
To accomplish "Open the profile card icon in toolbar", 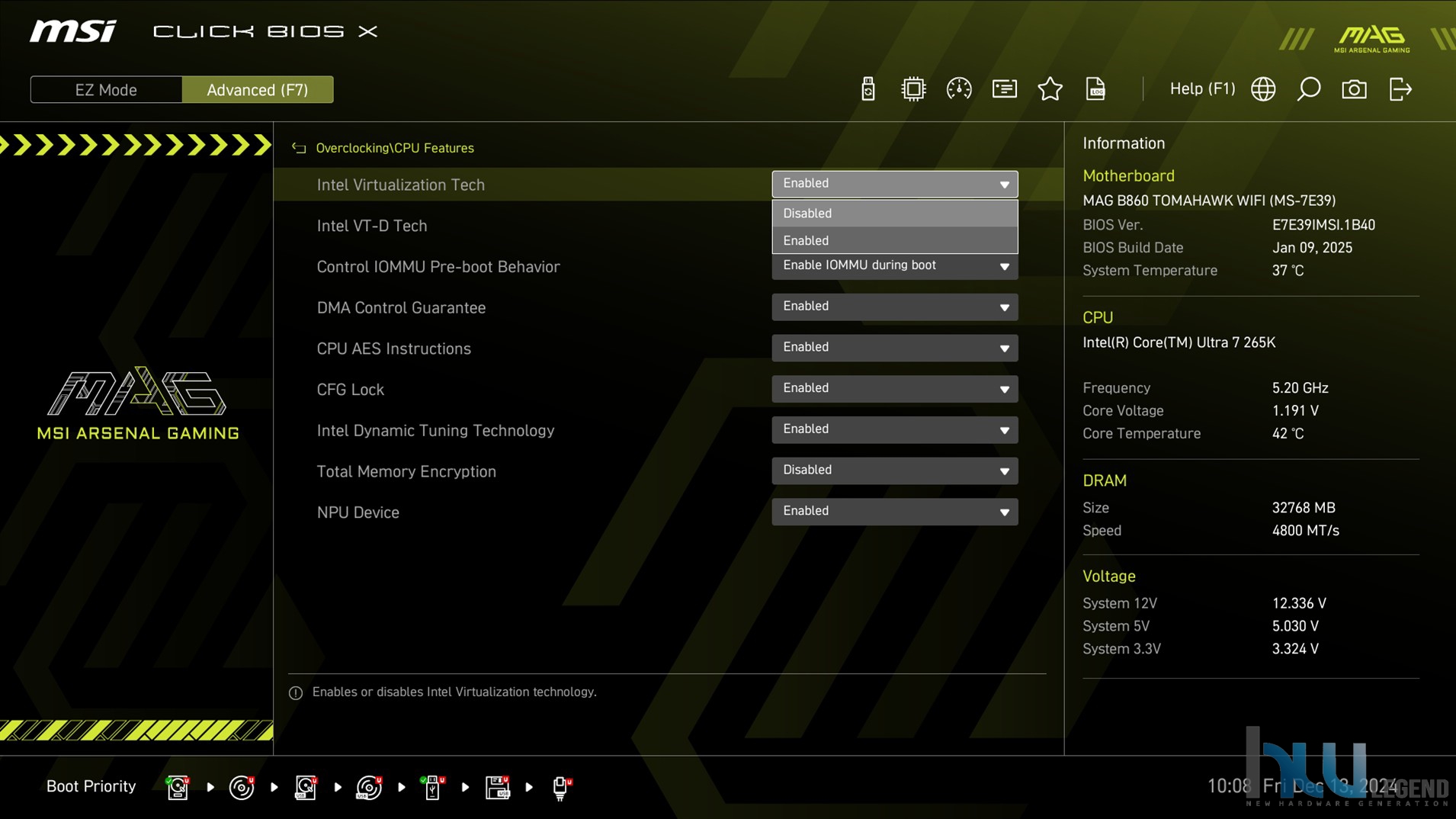I will (x=1004, y=89).
